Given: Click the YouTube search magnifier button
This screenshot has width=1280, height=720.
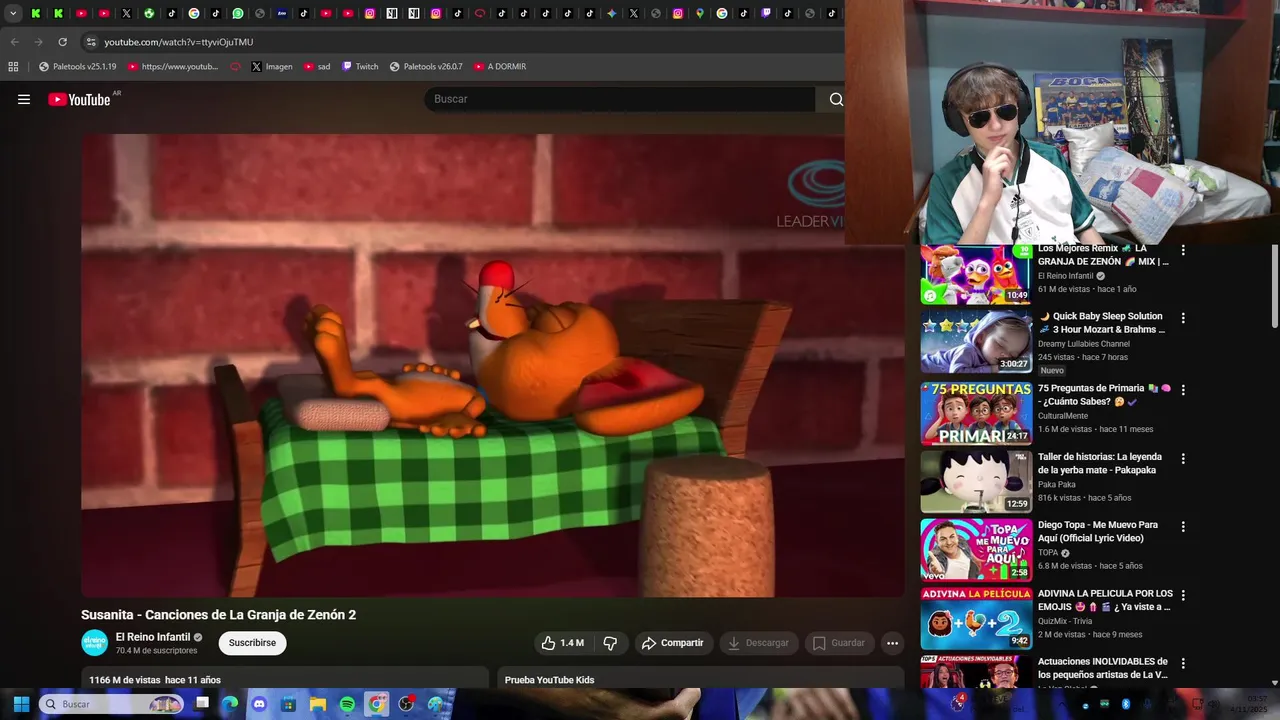Looking at the screenshot, I should (x=836, y=99).
